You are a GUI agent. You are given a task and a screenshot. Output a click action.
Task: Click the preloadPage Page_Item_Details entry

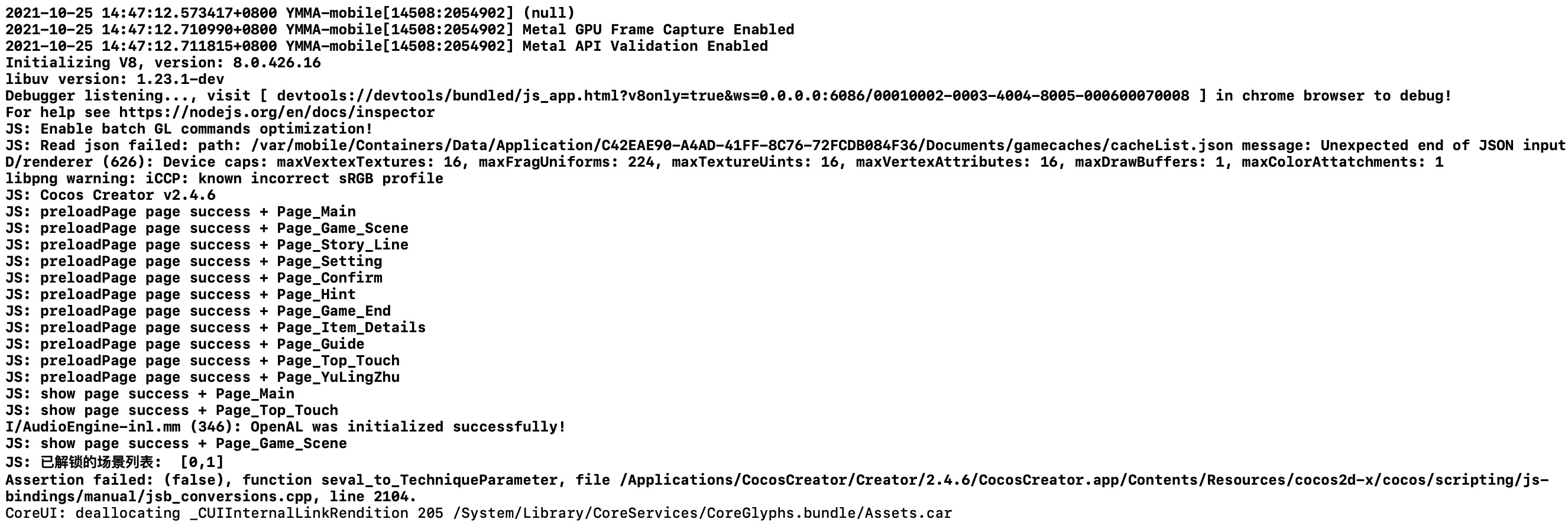(x=215, y=327)
